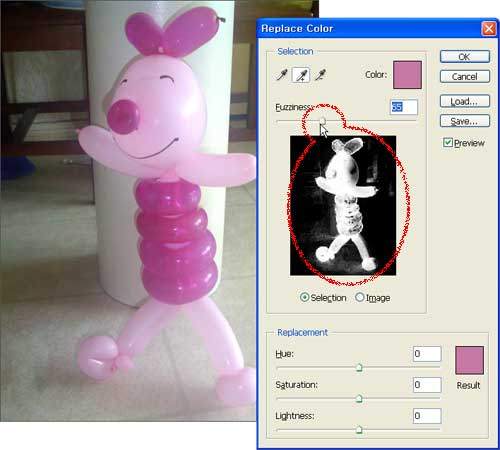Select the Add to Sample eyedropper
The image size is (500, 450).
pos(301,75)
